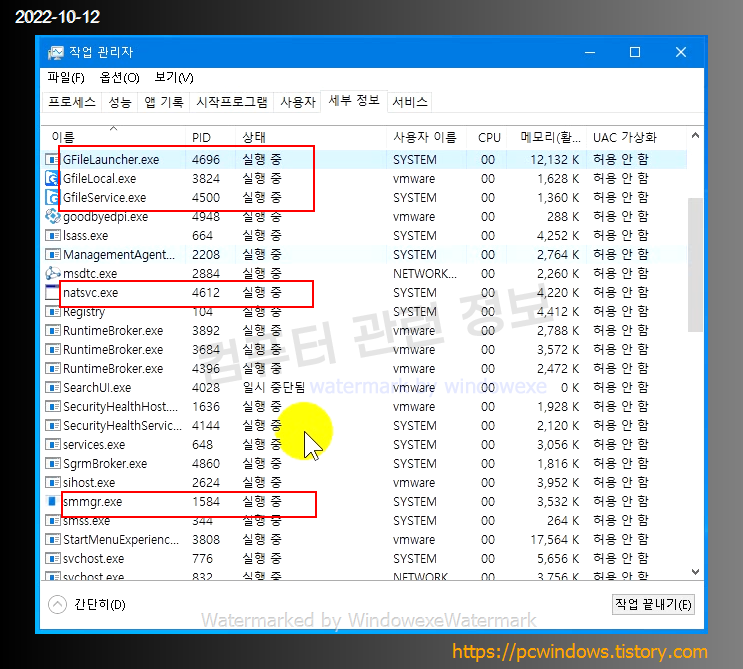Switch to the 시작프로그램 tab
This screenshot has width=743, height=669.
pos(232,102)
